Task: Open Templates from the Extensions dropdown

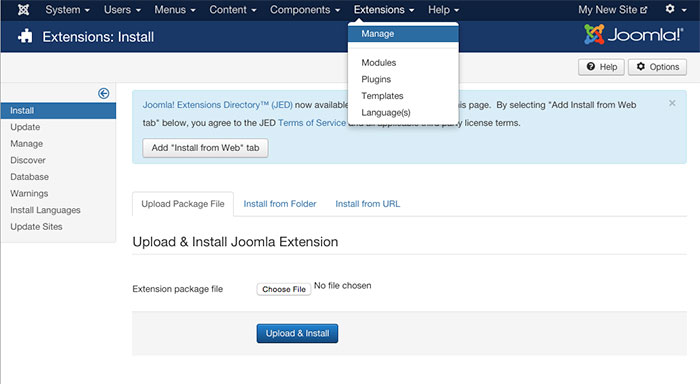Action: click(382, 96)
